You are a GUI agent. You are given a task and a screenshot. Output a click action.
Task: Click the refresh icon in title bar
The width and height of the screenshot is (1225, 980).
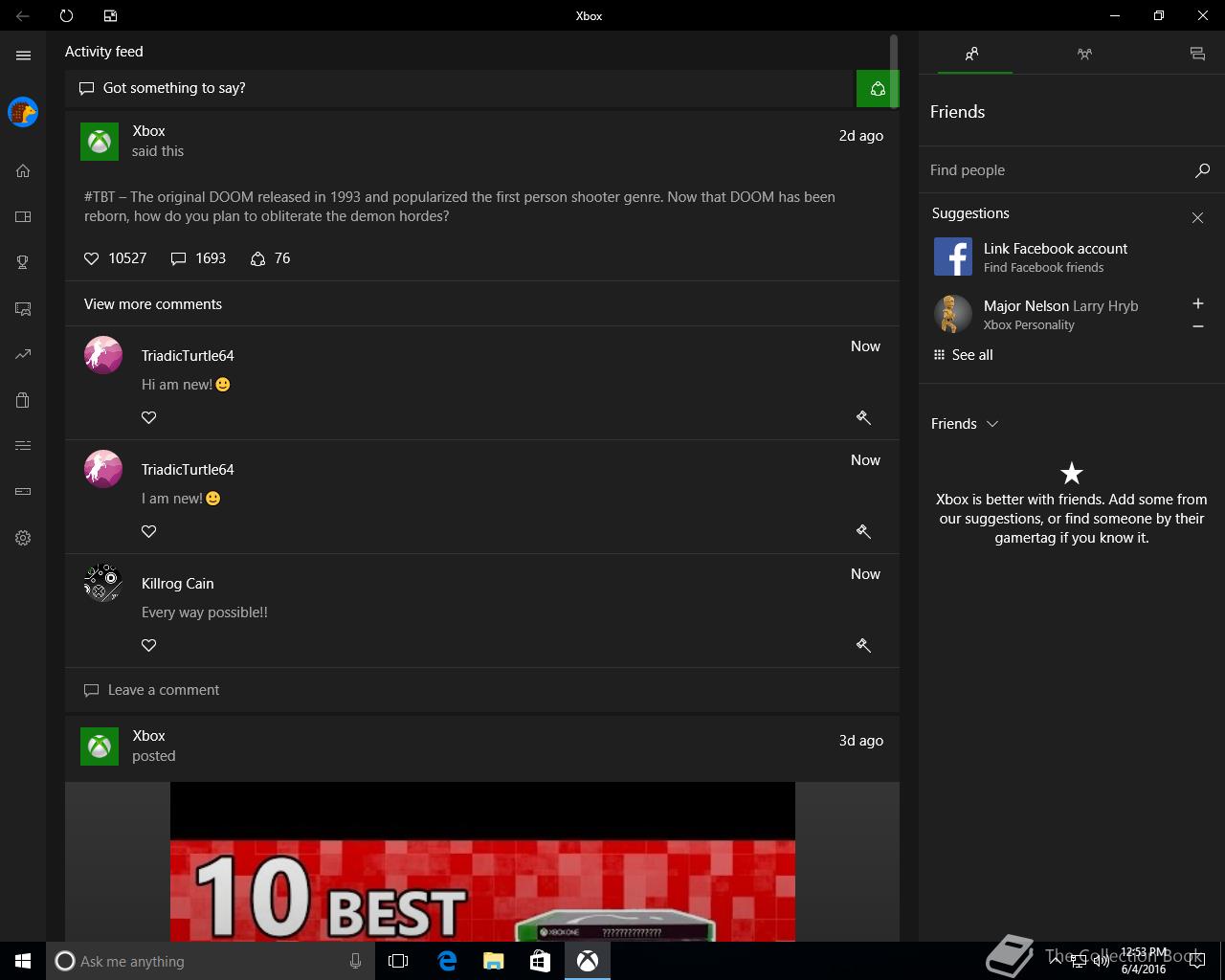pos(66,15)
